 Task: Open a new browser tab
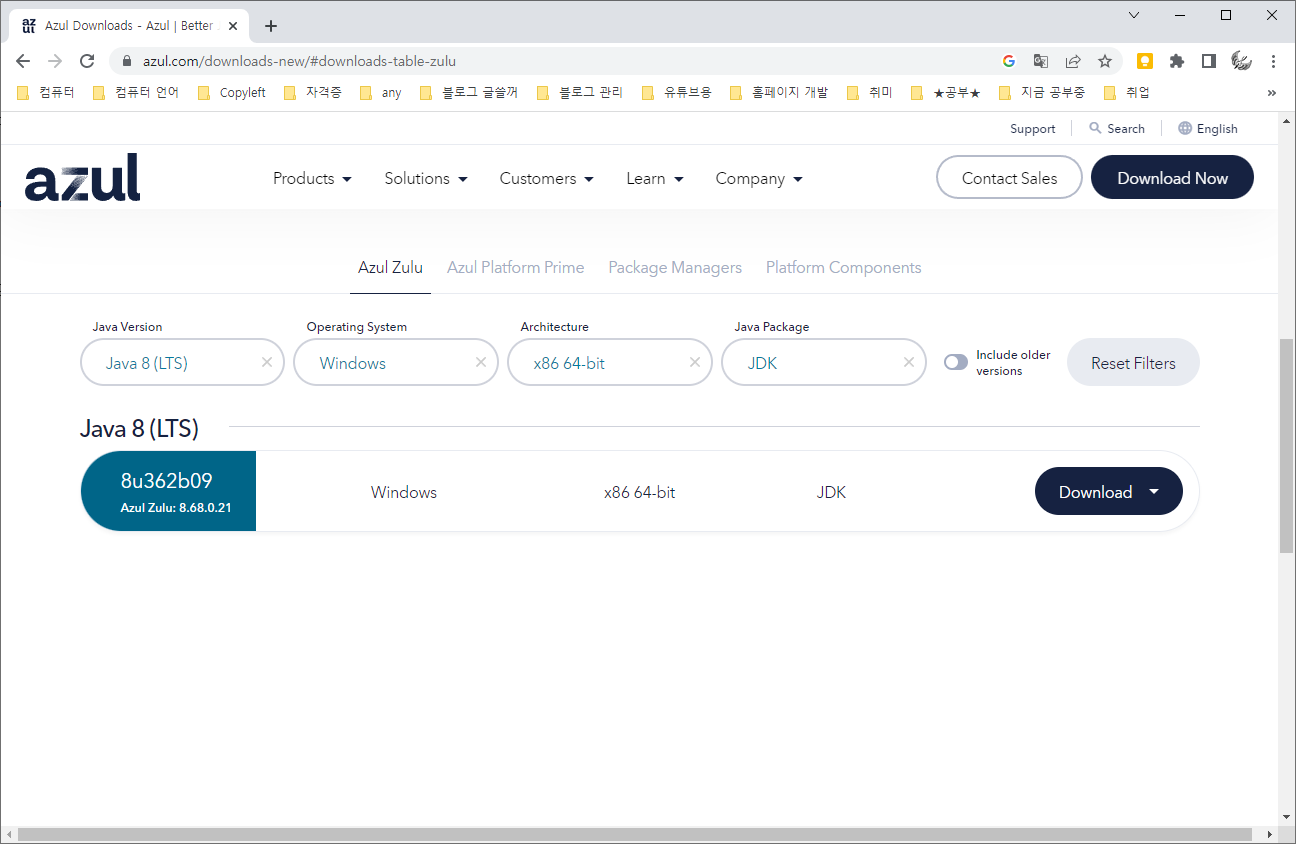pos(271,26)
